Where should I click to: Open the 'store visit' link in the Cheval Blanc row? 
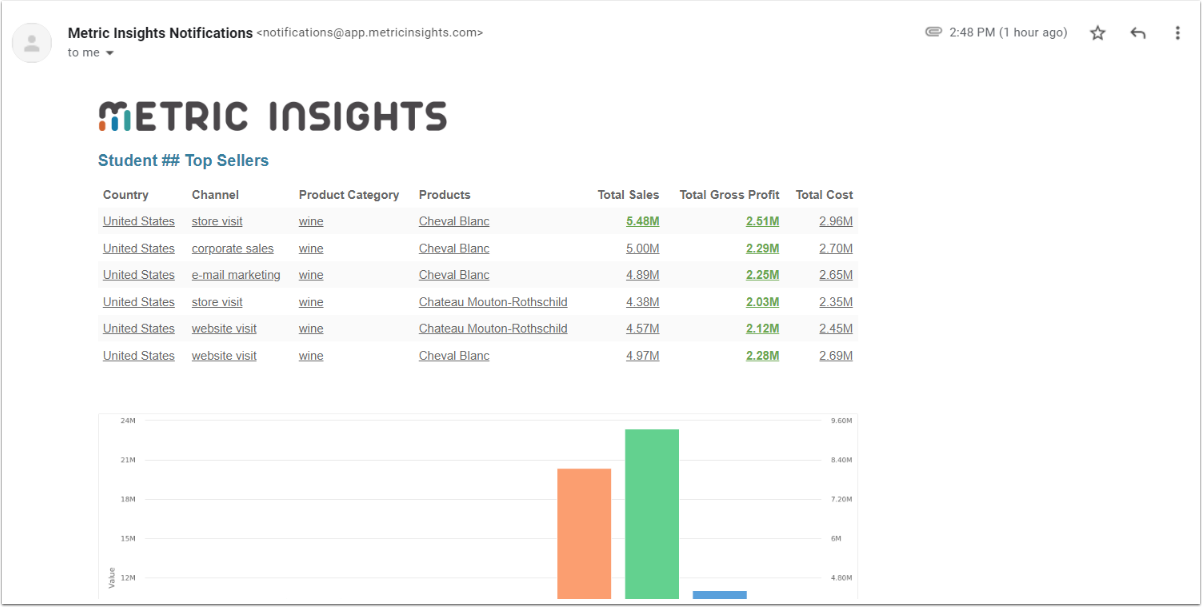217,221
